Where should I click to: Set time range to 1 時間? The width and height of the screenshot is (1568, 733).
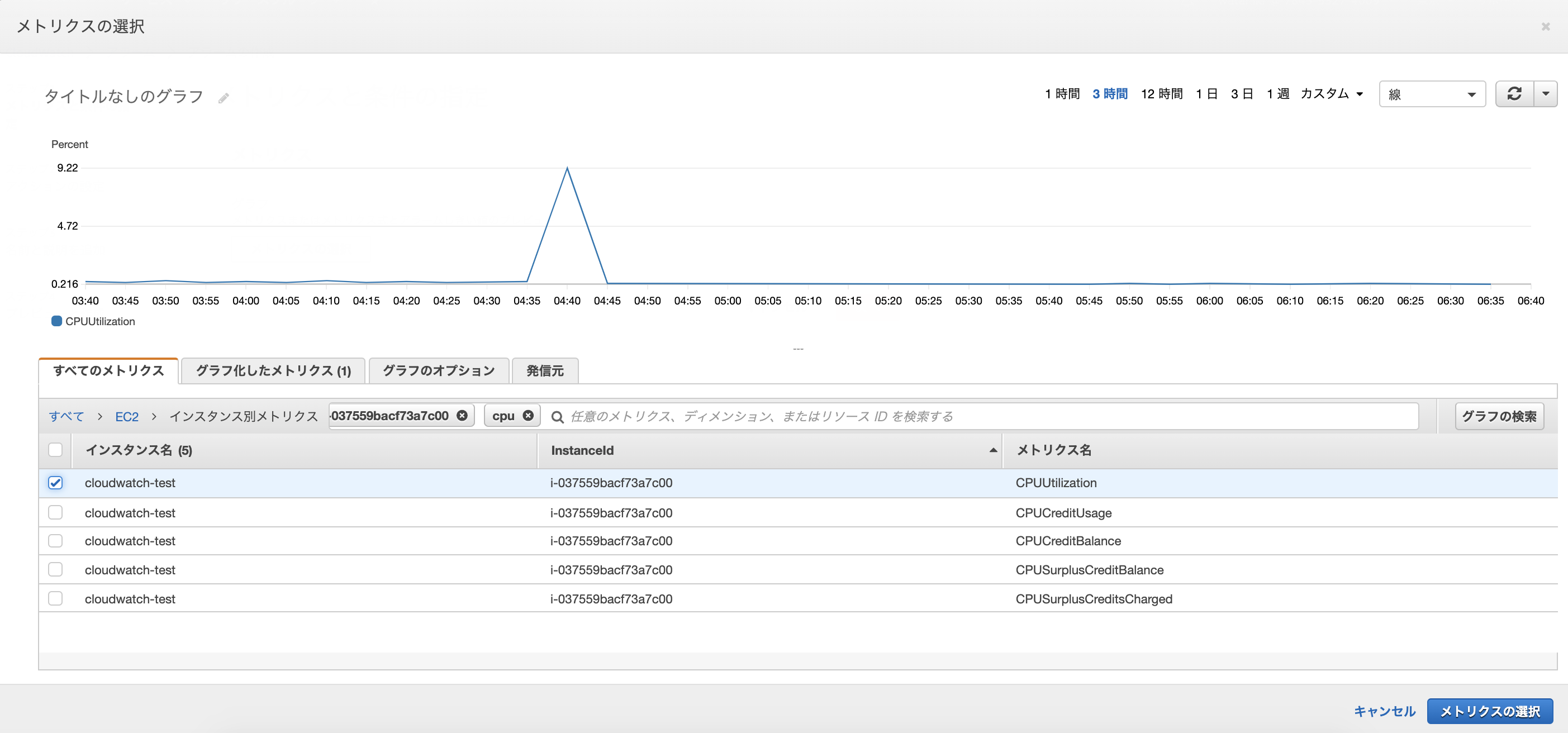coord(1062,94)
